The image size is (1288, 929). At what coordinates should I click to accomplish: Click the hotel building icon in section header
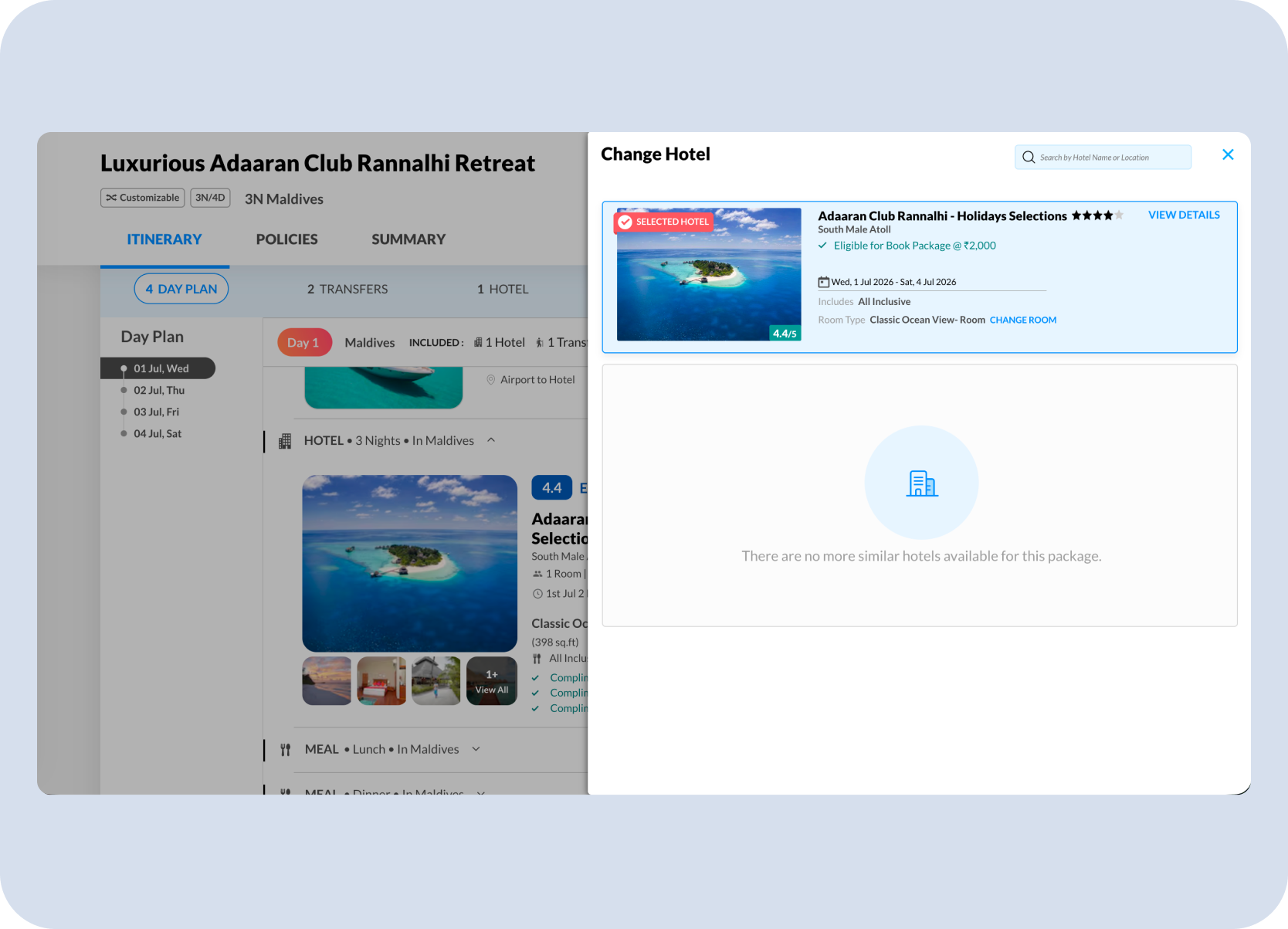pos(285,441)
